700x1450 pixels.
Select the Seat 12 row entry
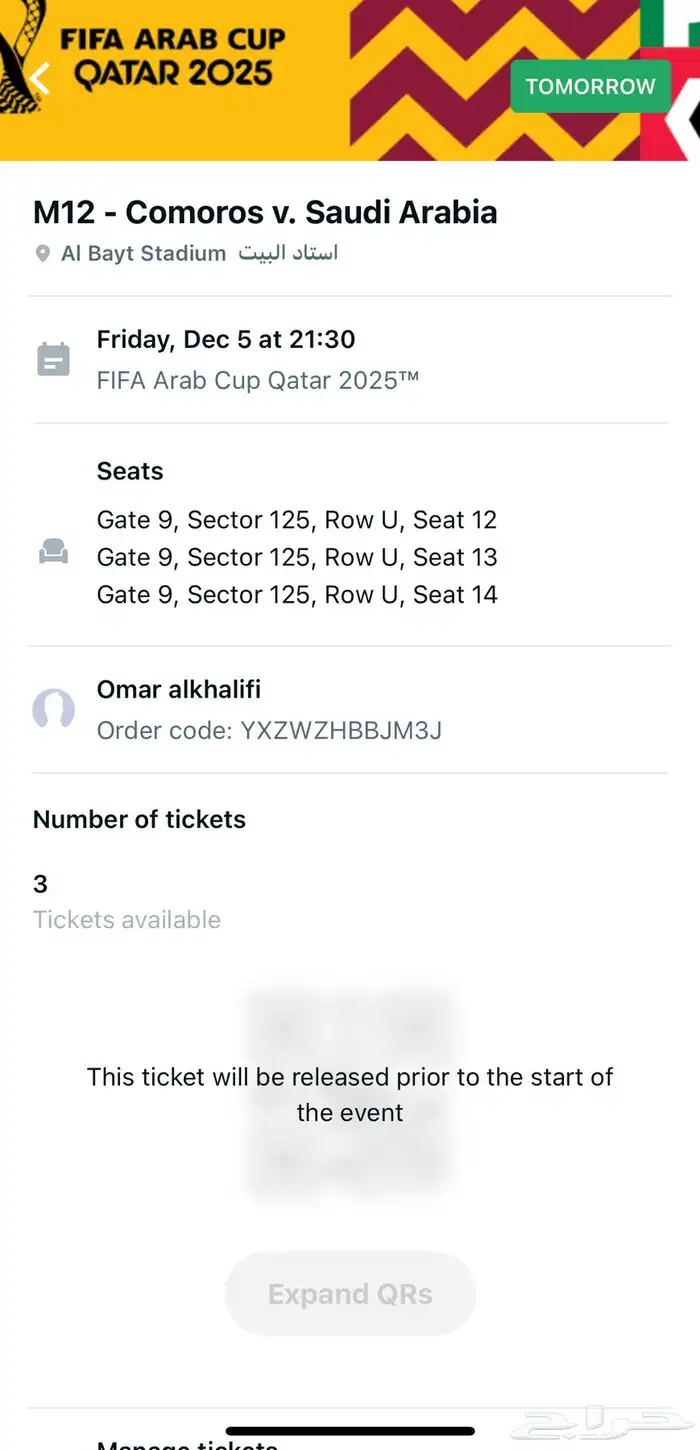pos(297,520)
